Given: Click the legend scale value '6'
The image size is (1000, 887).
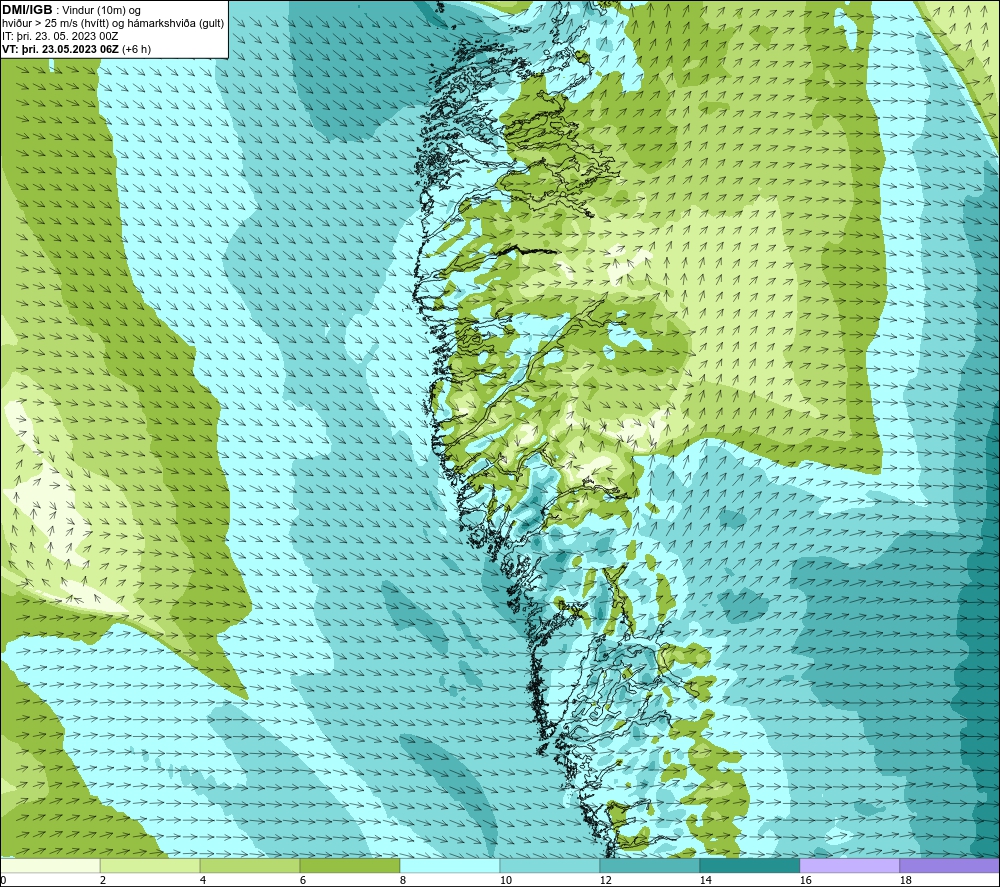Looking at the screenshot, I should click(x=303, y=880).
